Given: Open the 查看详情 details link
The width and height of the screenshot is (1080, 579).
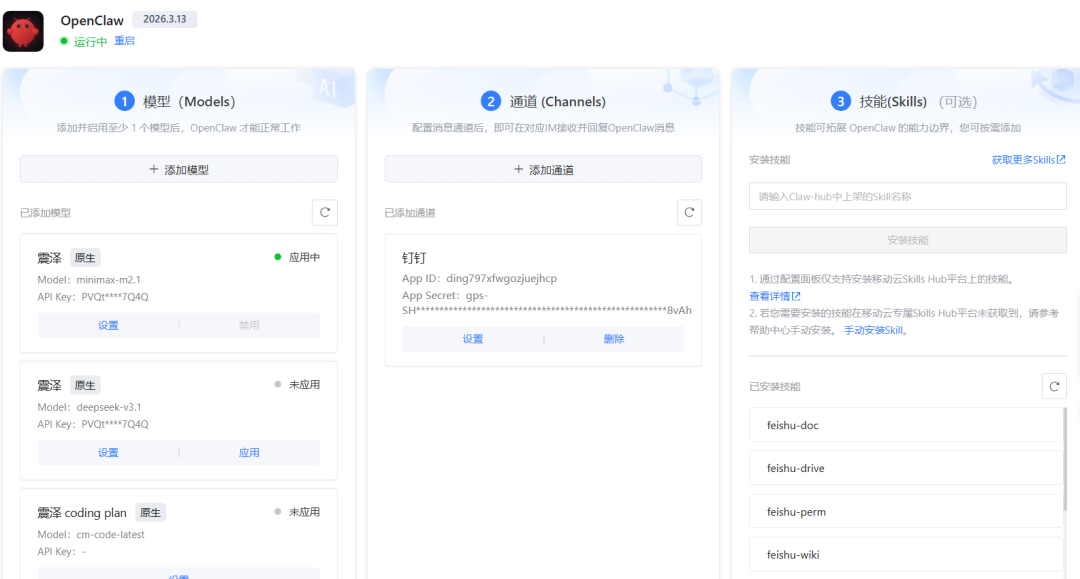Looking at the screenshot, I should (x=775, y=296).
